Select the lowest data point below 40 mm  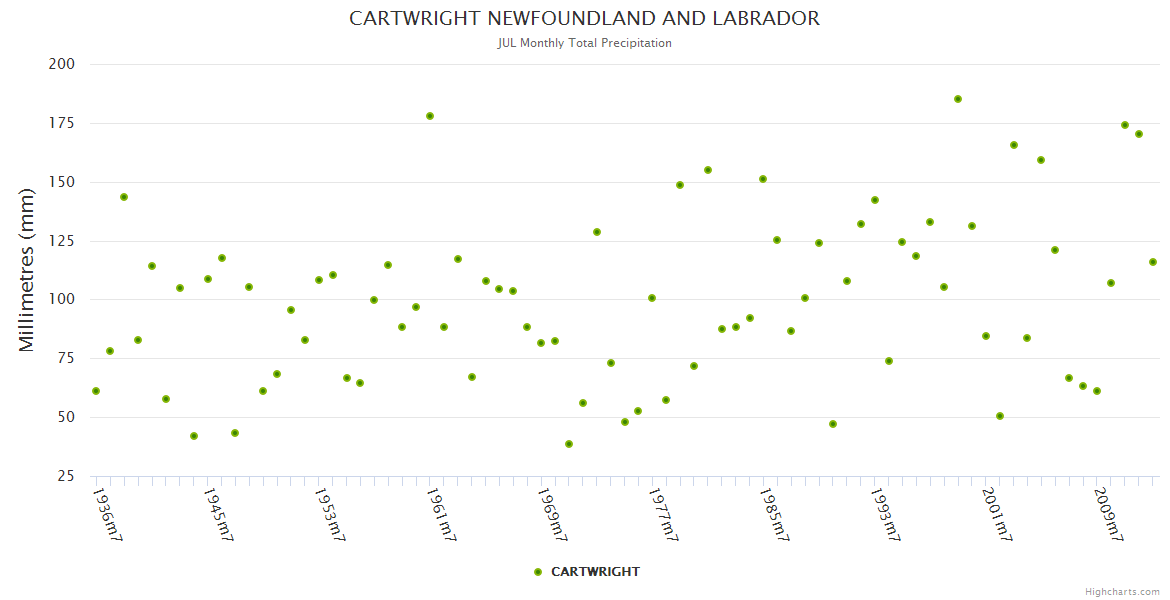pos(569,444)
